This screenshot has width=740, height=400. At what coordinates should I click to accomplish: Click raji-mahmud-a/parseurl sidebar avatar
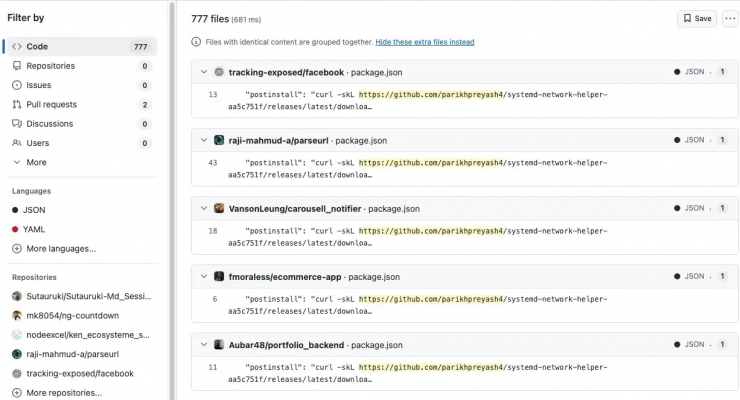coord(17,354)
